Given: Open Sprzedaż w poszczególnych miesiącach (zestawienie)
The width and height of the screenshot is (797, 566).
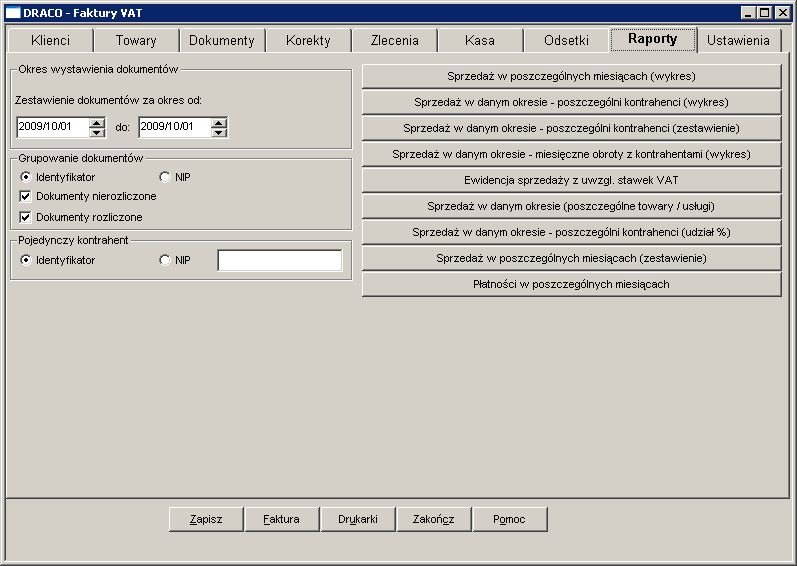Looking at the screenshot, I should pos(571,258).
